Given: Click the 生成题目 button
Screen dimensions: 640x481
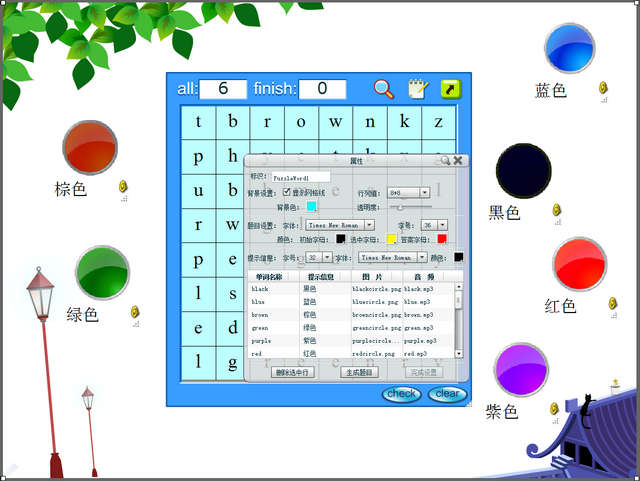Looking at the screenshot, I should [358, 372].
